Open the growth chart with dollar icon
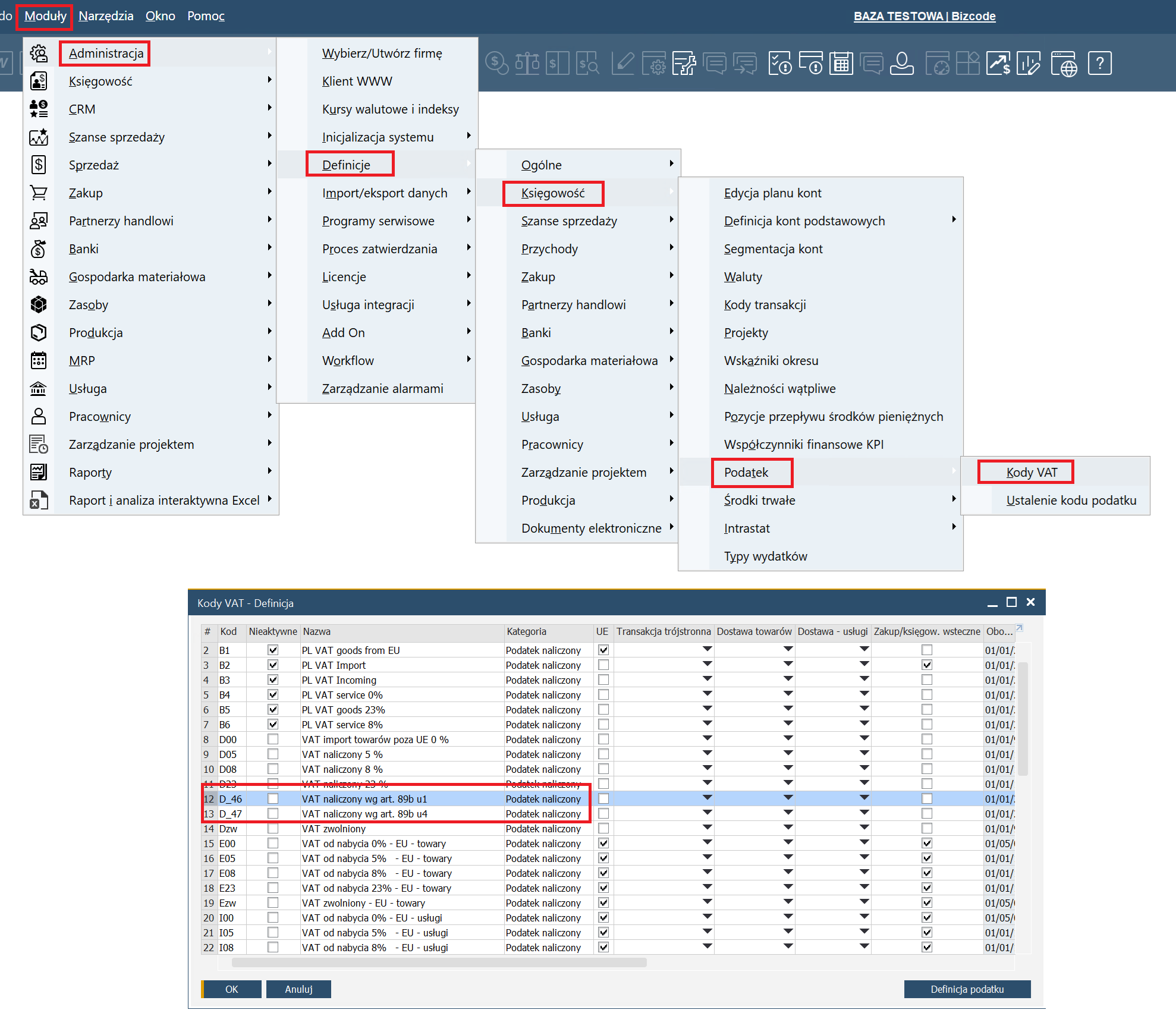 (998, 63)
